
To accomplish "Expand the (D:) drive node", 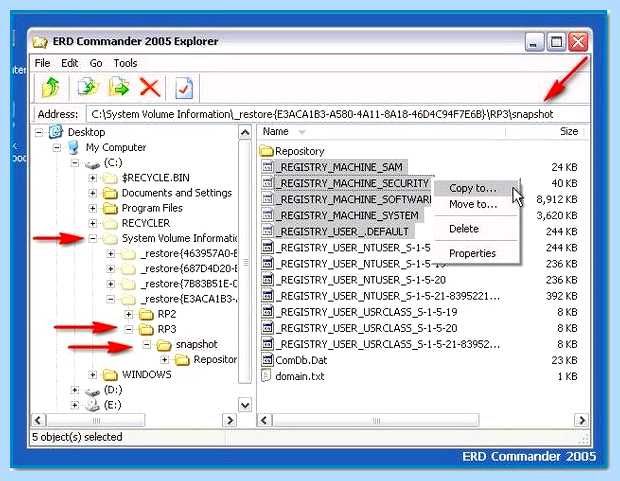I will click(75, 390).
